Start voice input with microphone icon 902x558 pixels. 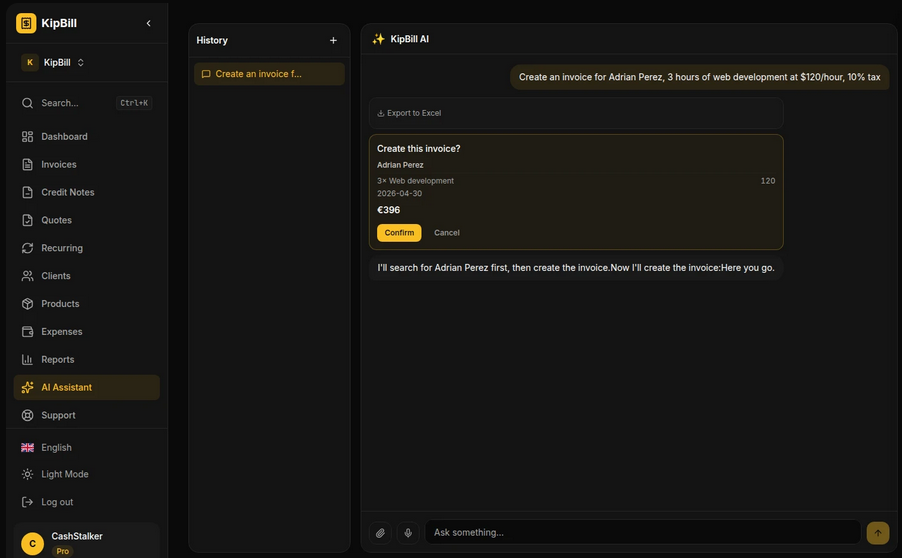(408, 533)
